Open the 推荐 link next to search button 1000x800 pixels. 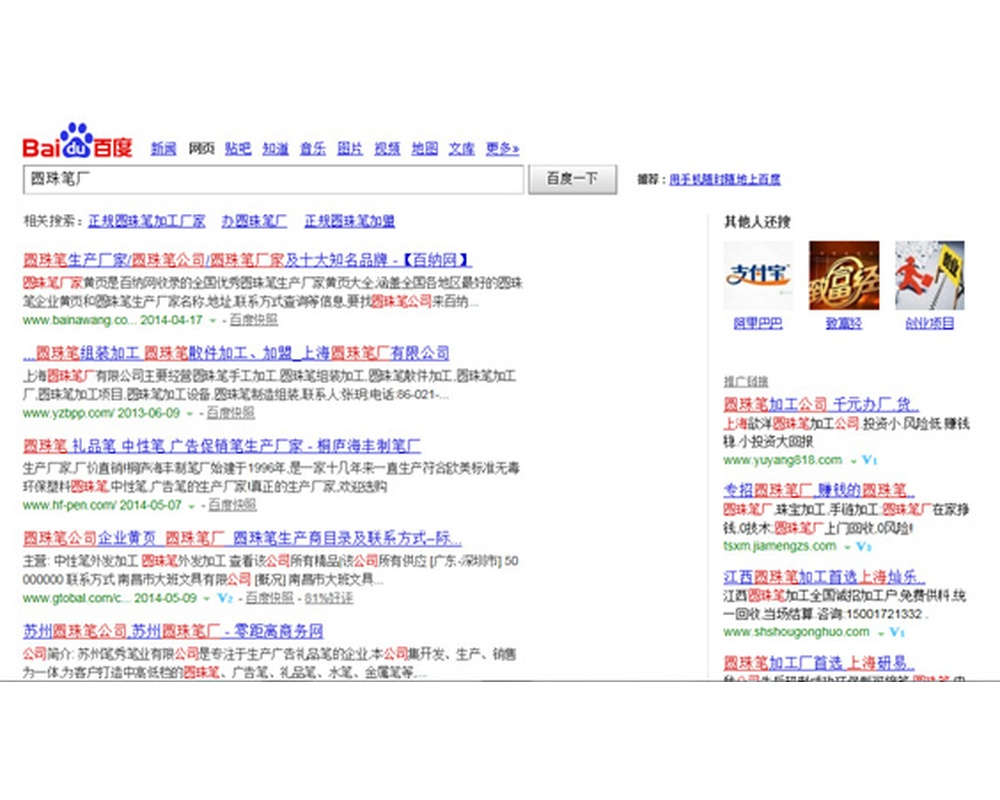725,179
